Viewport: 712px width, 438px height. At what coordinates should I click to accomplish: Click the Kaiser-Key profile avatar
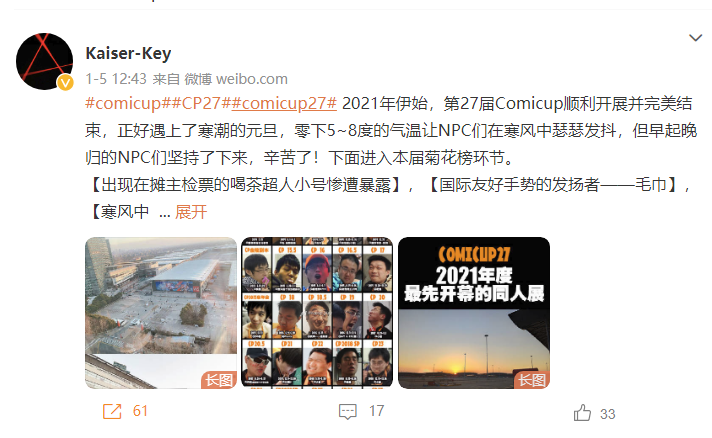(x=44, y=61)
